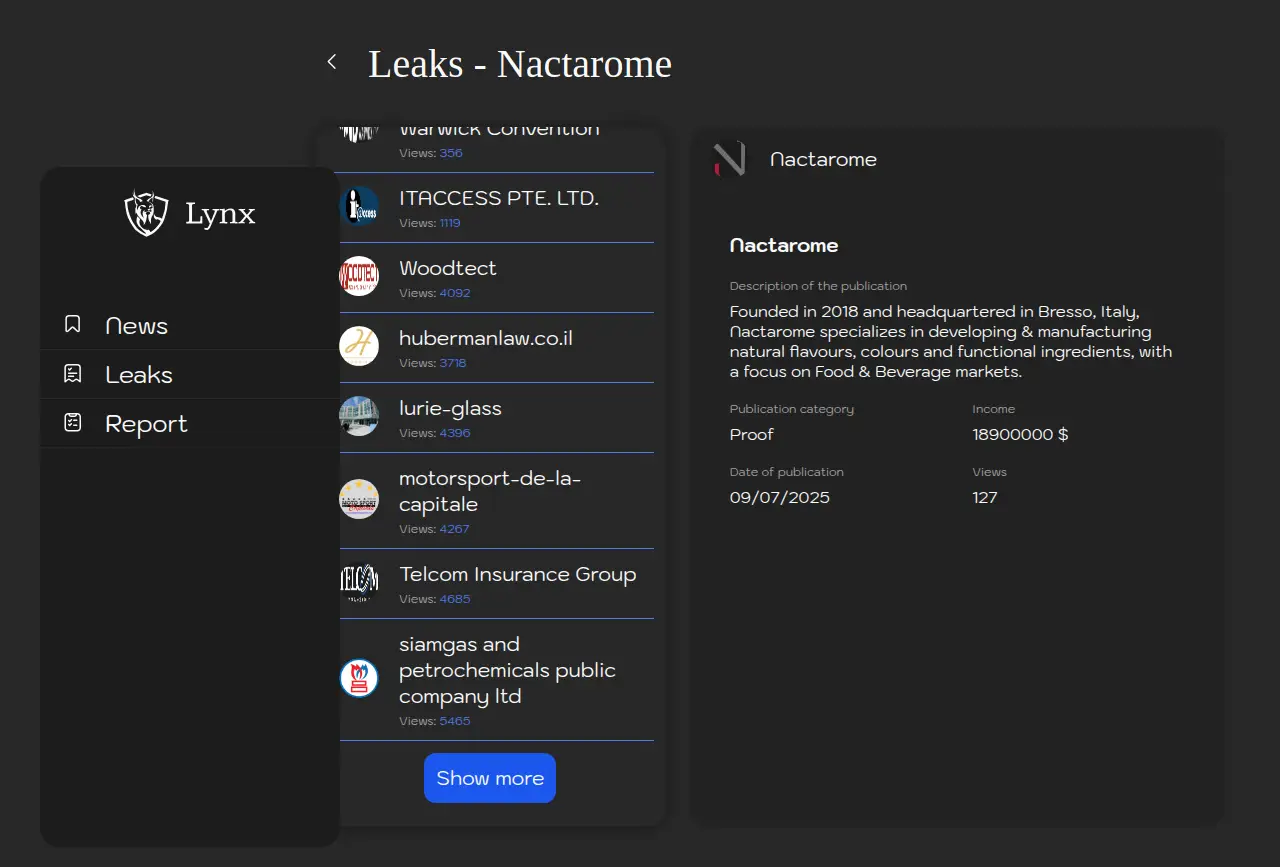Open the News menu item
This screenshot has height=867, width=1280.
[x=136, y=326]
